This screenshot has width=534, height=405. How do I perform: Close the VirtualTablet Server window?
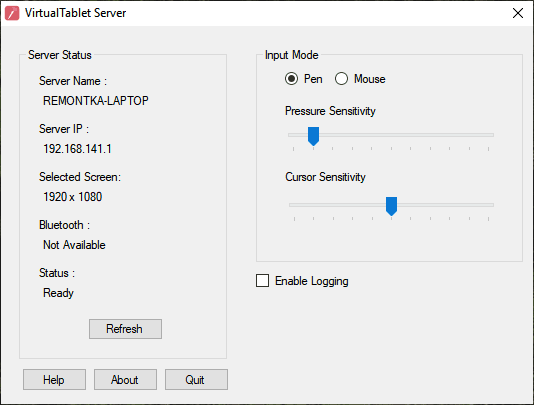[518, 13]
